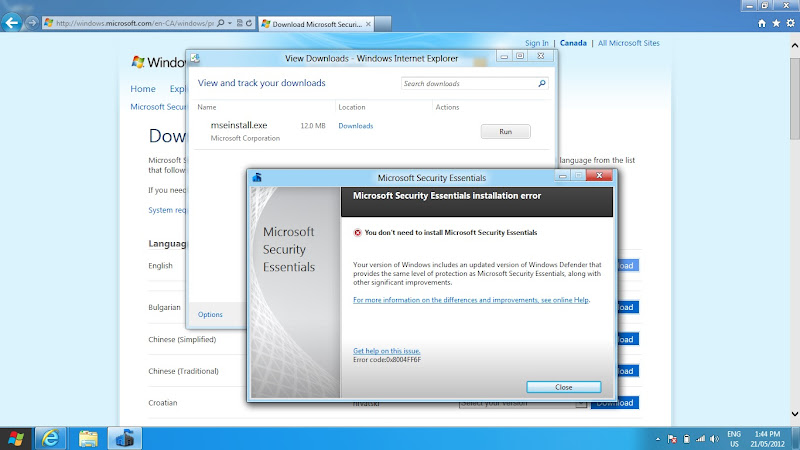Screen dimensions: 800x450
Task: Minimize the View Downloads window
Action: pos(504,56)
